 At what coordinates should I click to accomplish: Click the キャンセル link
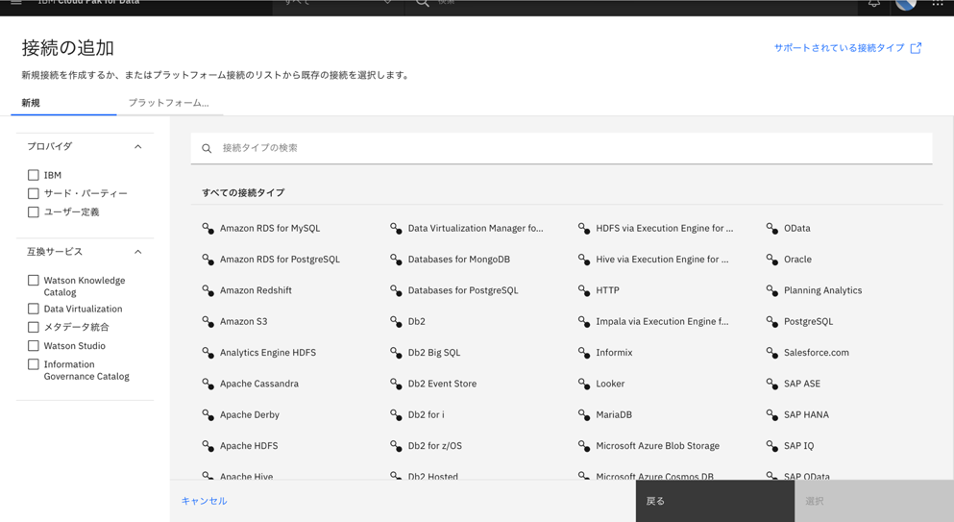click(204, 501)
